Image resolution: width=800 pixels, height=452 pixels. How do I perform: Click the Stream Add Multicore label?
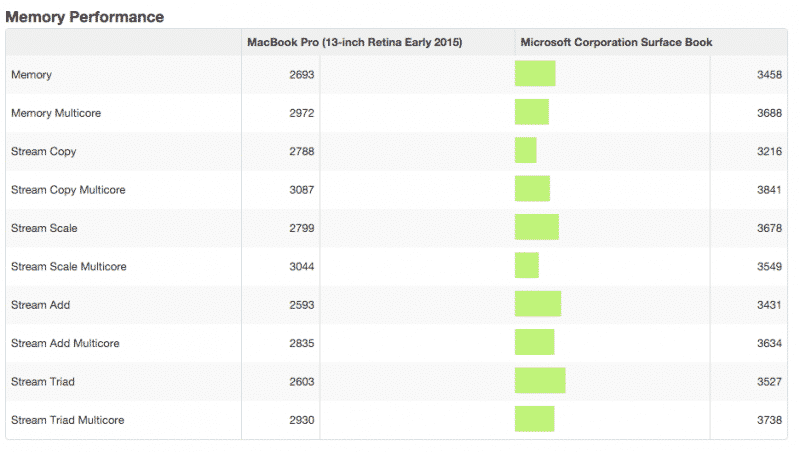point(65,343)
